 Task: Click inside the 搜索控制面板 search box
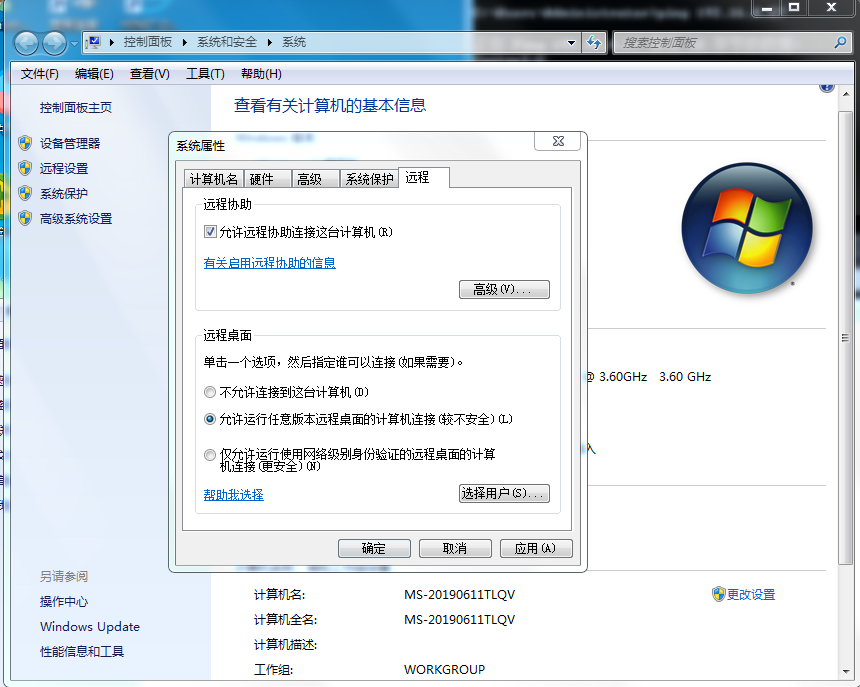730,43
